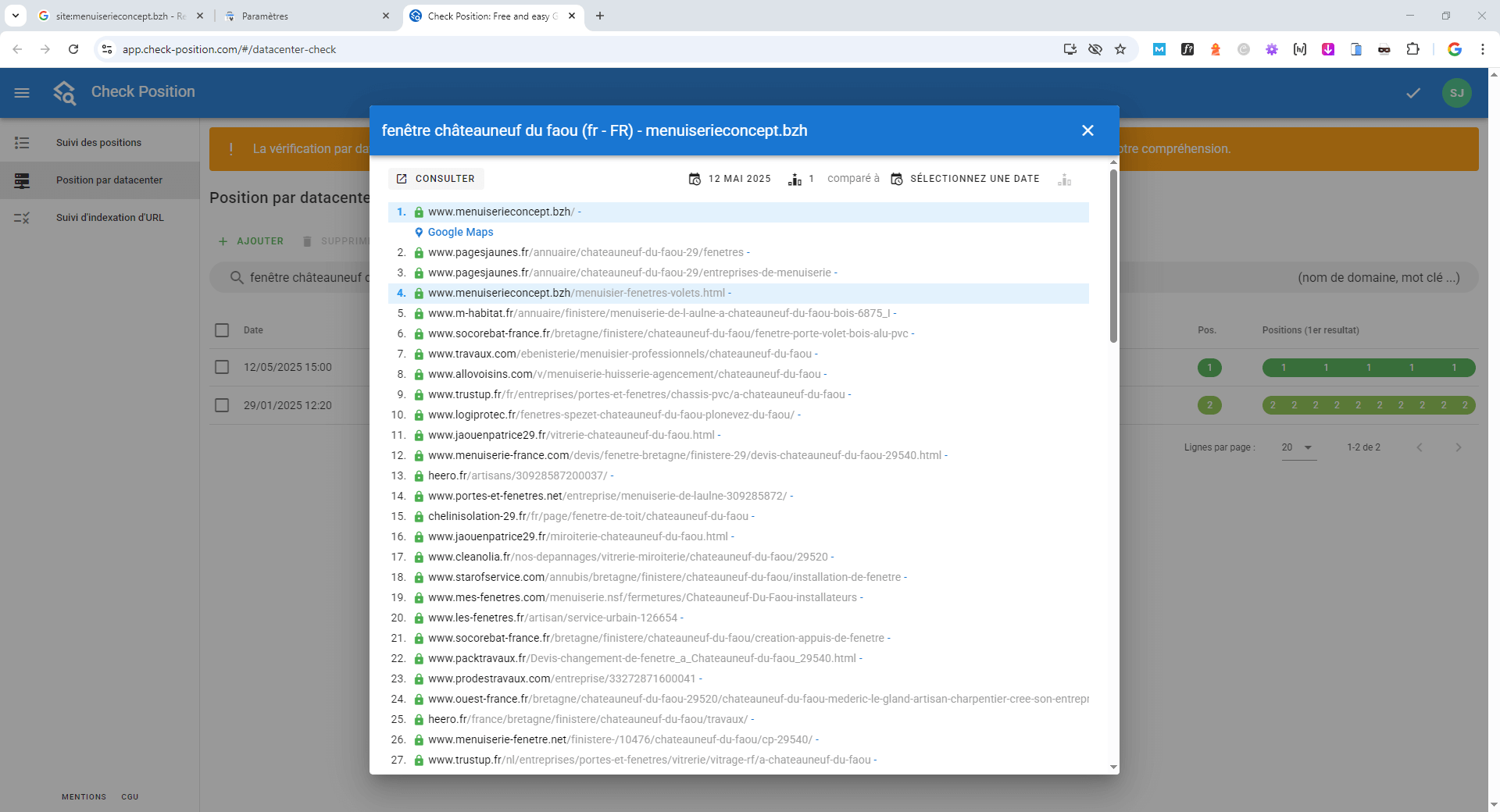Click the browser back arrow
The image size is (1500, 812).
click(x=17, y=49)
